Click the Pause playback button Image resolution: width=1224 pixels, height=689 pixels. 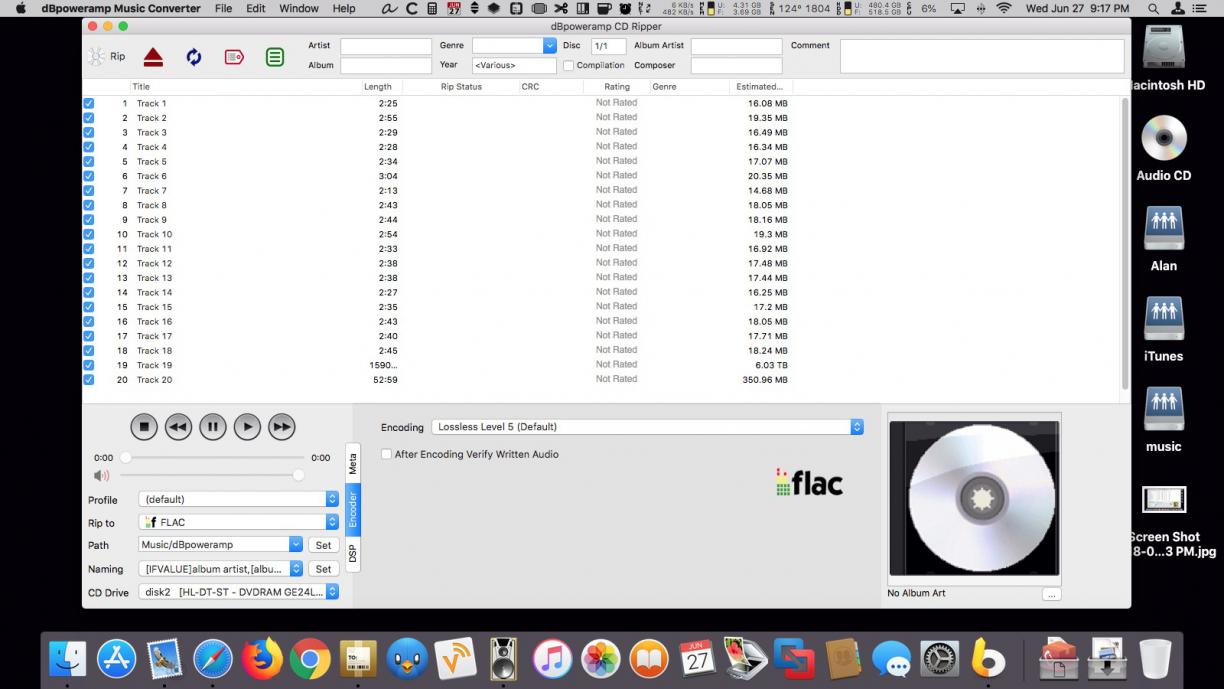tap(212, 427)
